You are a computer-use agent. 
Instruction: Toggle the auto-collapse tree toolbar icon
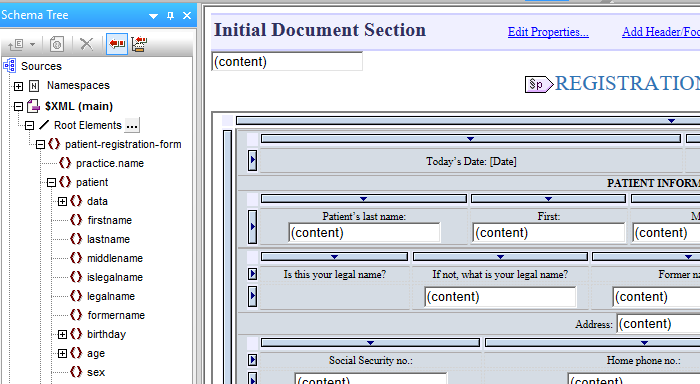(x=139, y=44)
